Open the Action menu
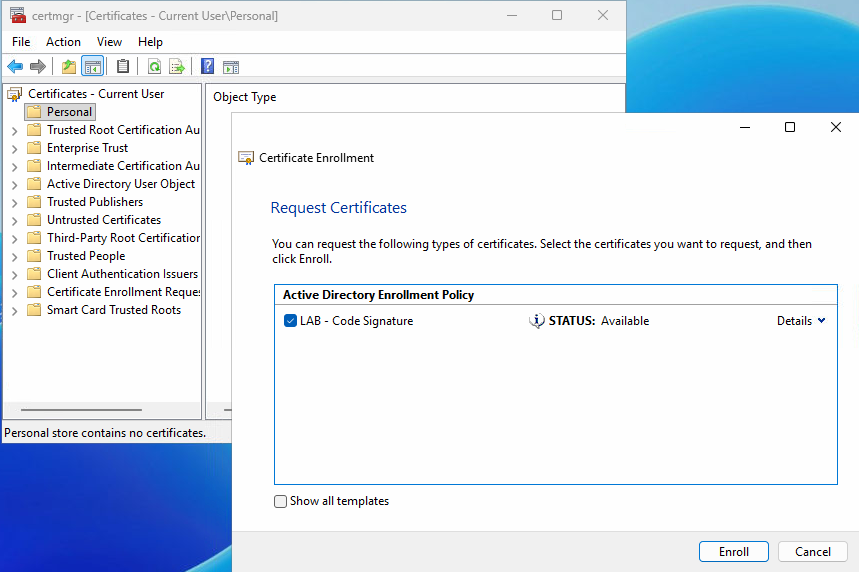The image size is (859, 572). 63,42
